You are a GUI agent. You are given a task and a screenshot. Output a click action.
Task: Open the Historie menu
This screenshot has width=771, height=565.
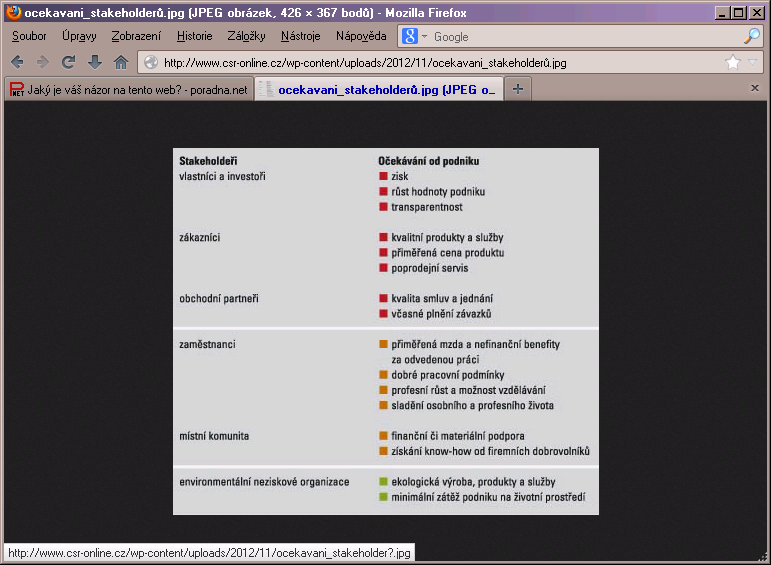point(194,36)
